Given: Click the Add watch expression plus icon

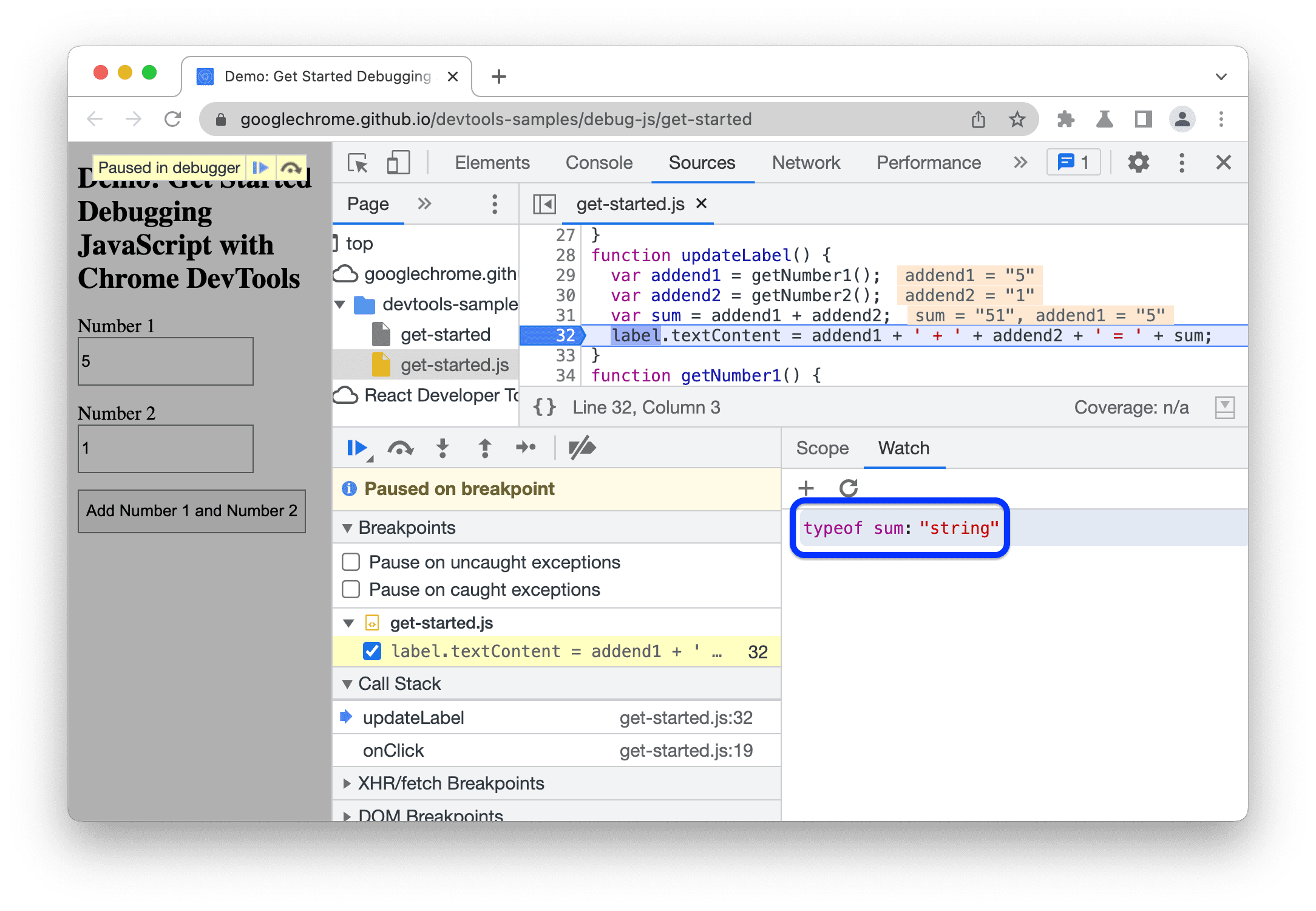Looking at the screenshot, I should pos(808,487).
